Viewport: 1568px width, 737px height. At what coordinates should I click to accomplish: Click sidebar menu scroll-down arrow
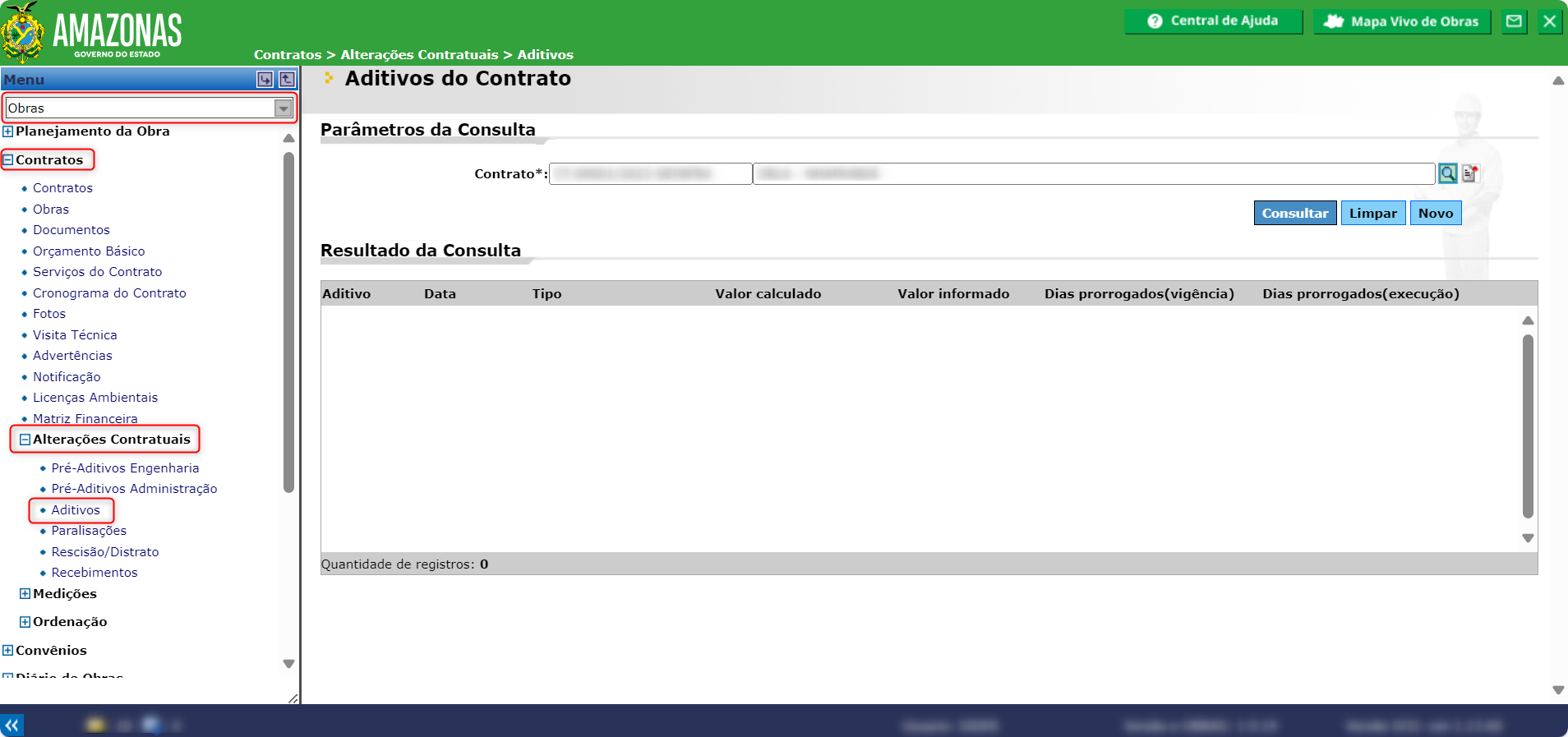tap(288, 664)
